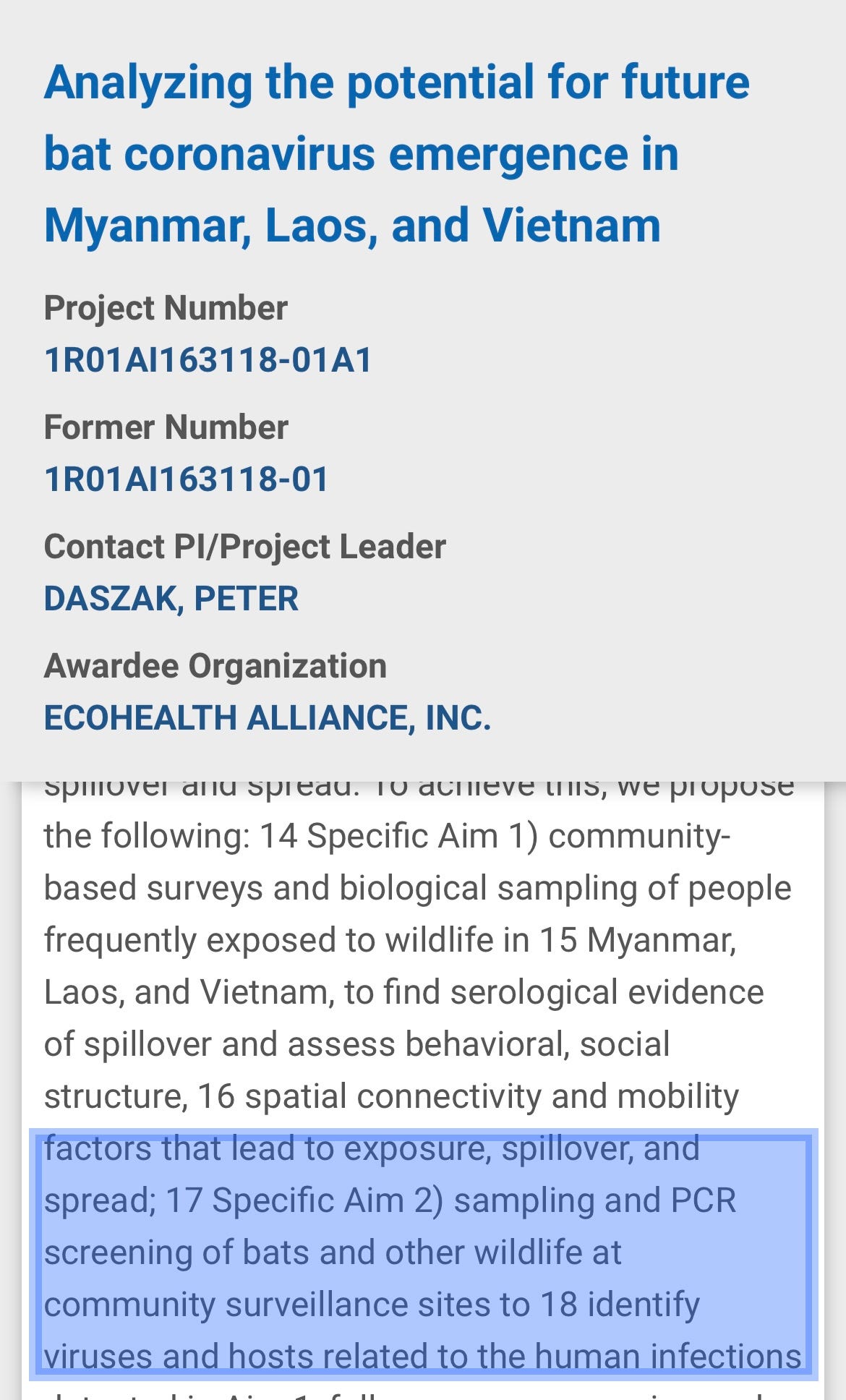The height and width of the screenshot is (1400, 846).
Task: Open the ECOHEALTH ALLIANCE, INC. organization link
Action: click(x=268, y=718)
